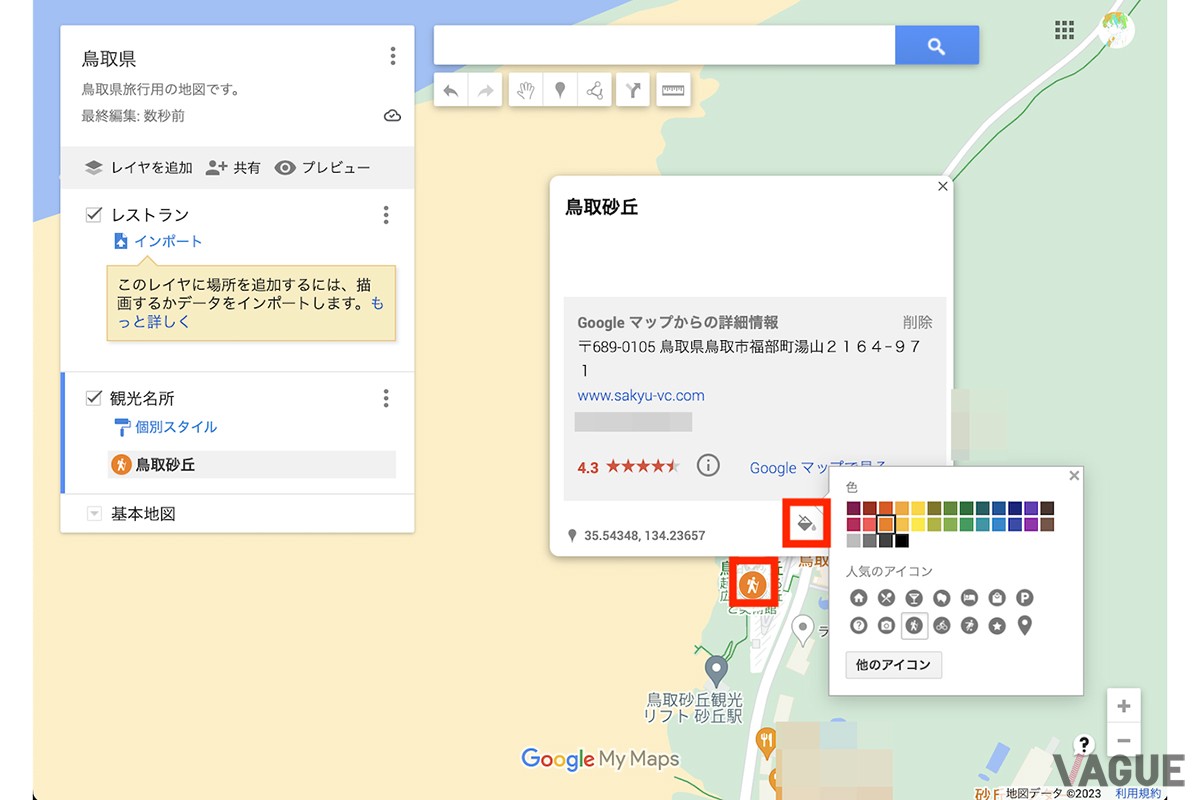Click 共有 to share the map

click(233, 168)
